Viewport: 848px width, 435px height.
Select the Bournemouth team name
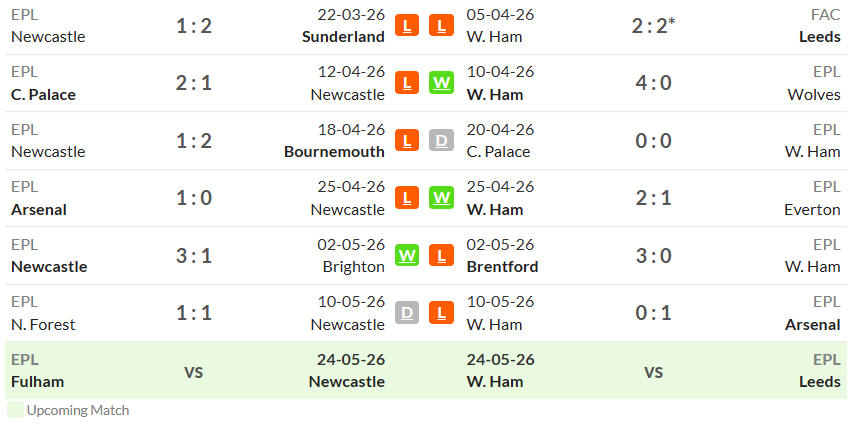(x=334, y=151)
